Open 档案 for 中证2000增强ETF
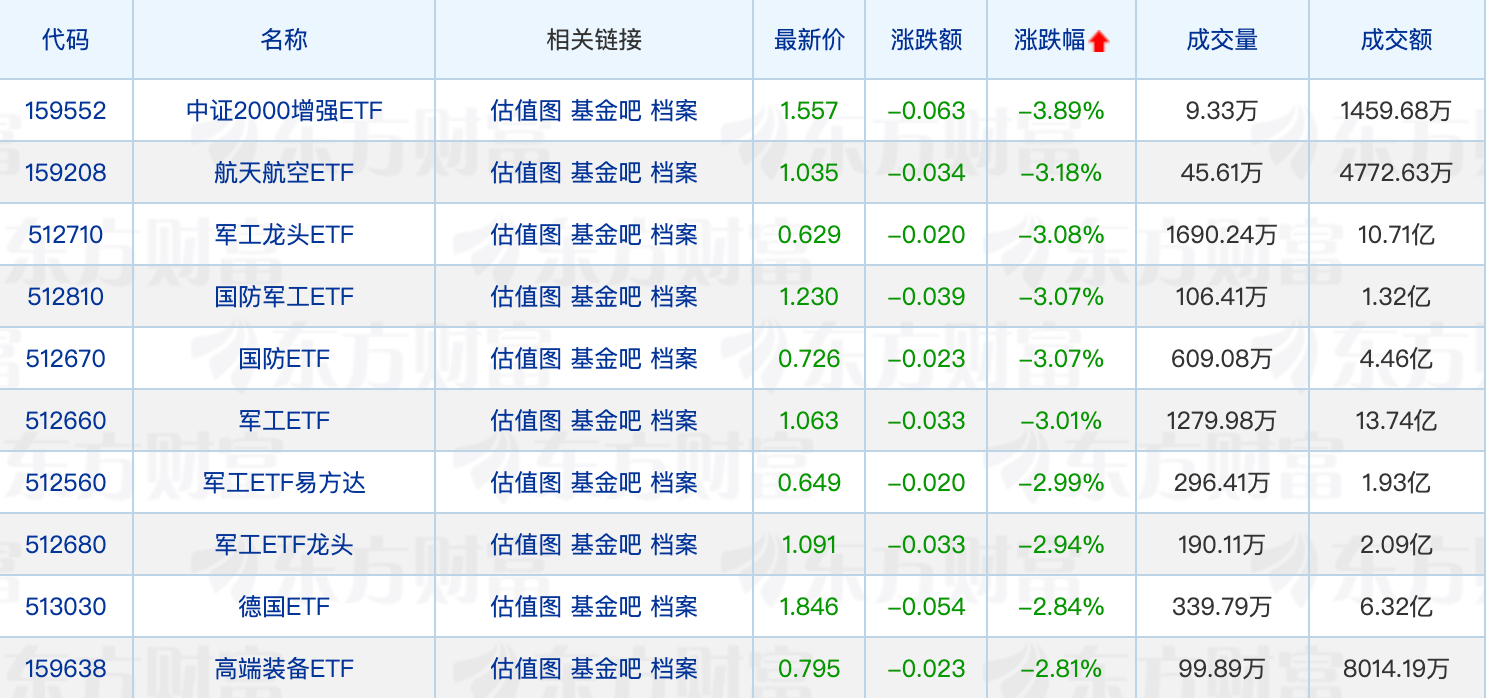This screenshot has height=698, width=1486. click(x=674, y=110)
